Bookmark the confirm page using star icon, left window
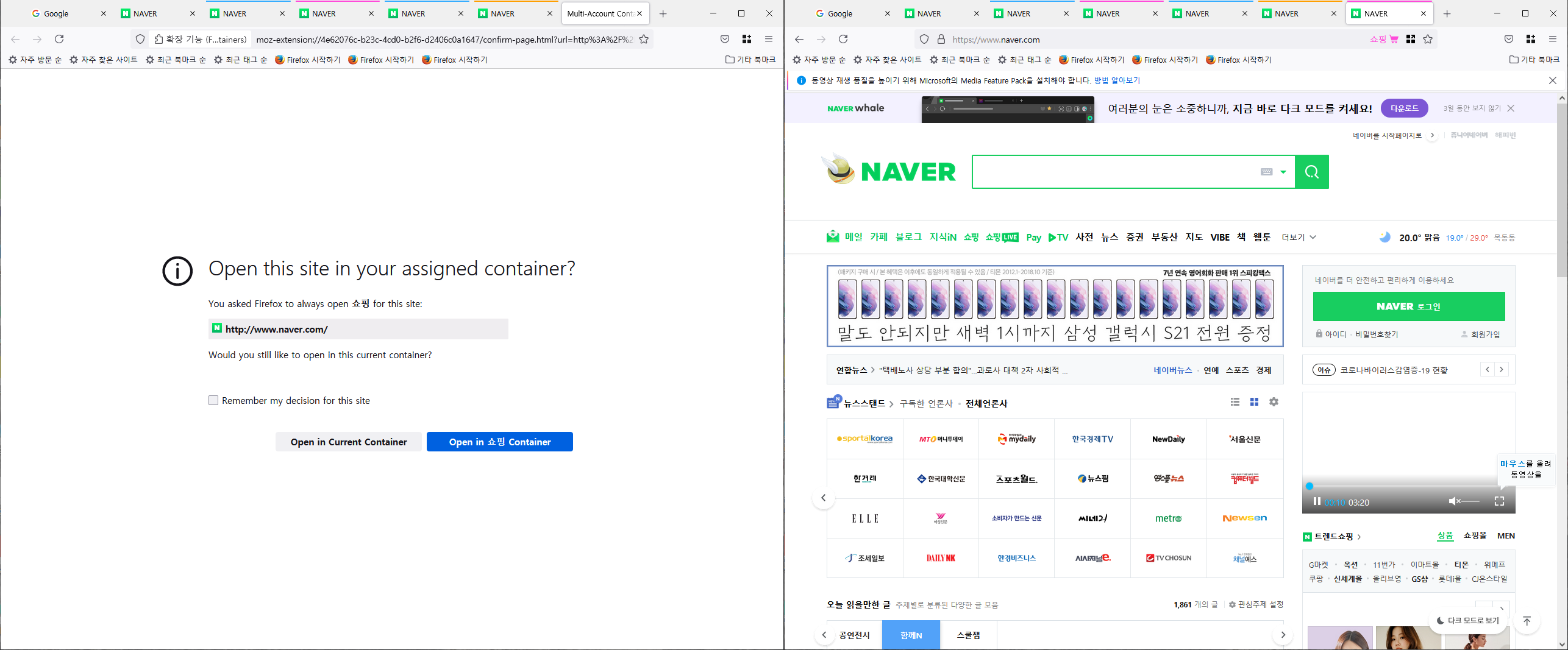The height and width of the screenshot is (650, 1568). 644,39
